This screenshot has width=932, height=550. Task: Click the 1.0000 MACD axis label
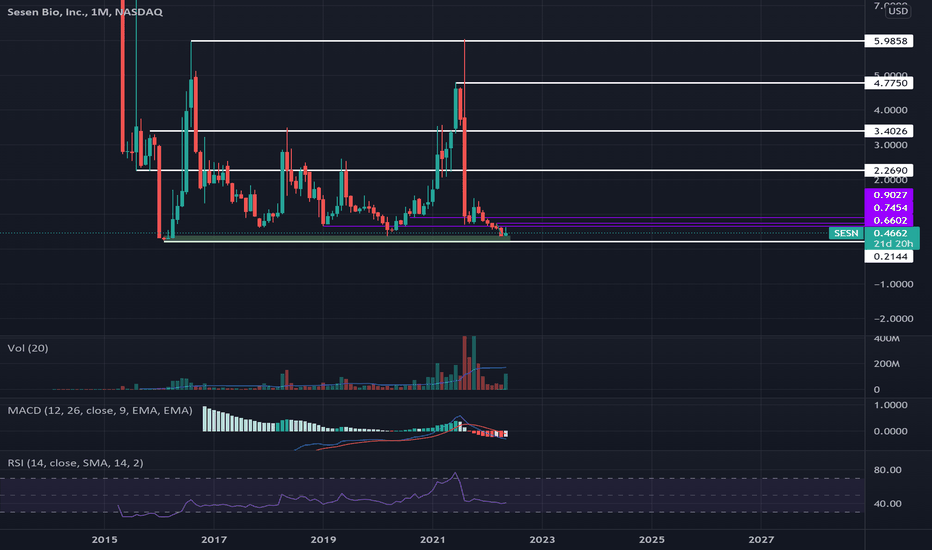pos(890,405)
